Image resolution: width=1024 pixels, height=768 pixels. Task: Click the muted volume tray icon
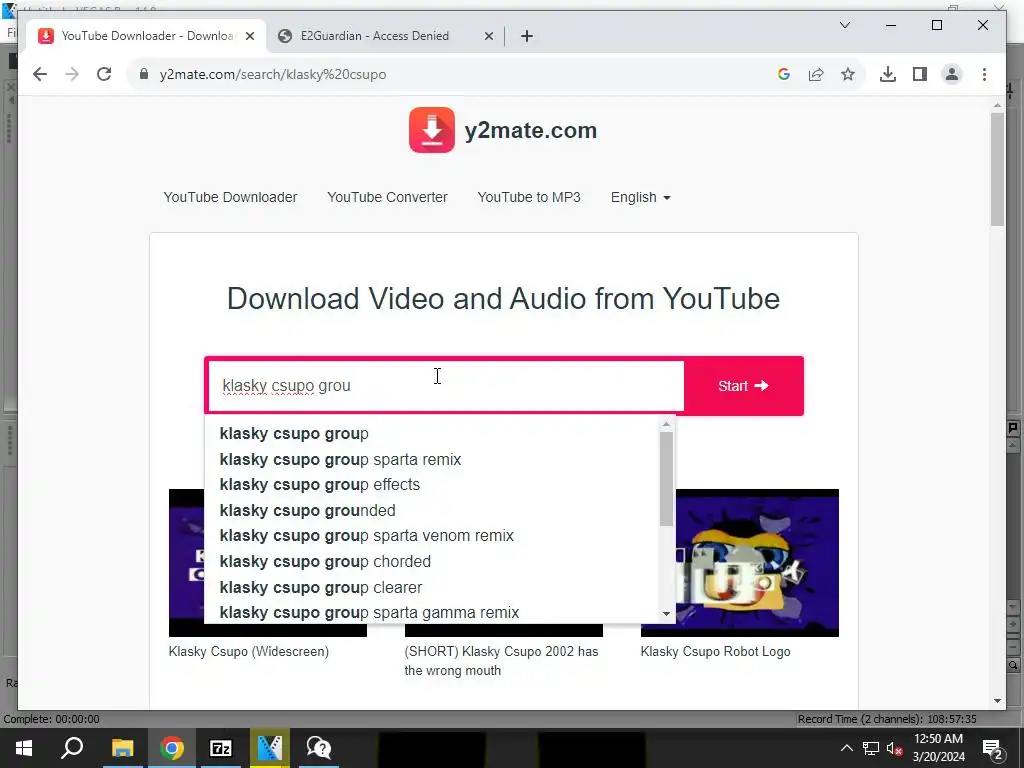[895, 748]
